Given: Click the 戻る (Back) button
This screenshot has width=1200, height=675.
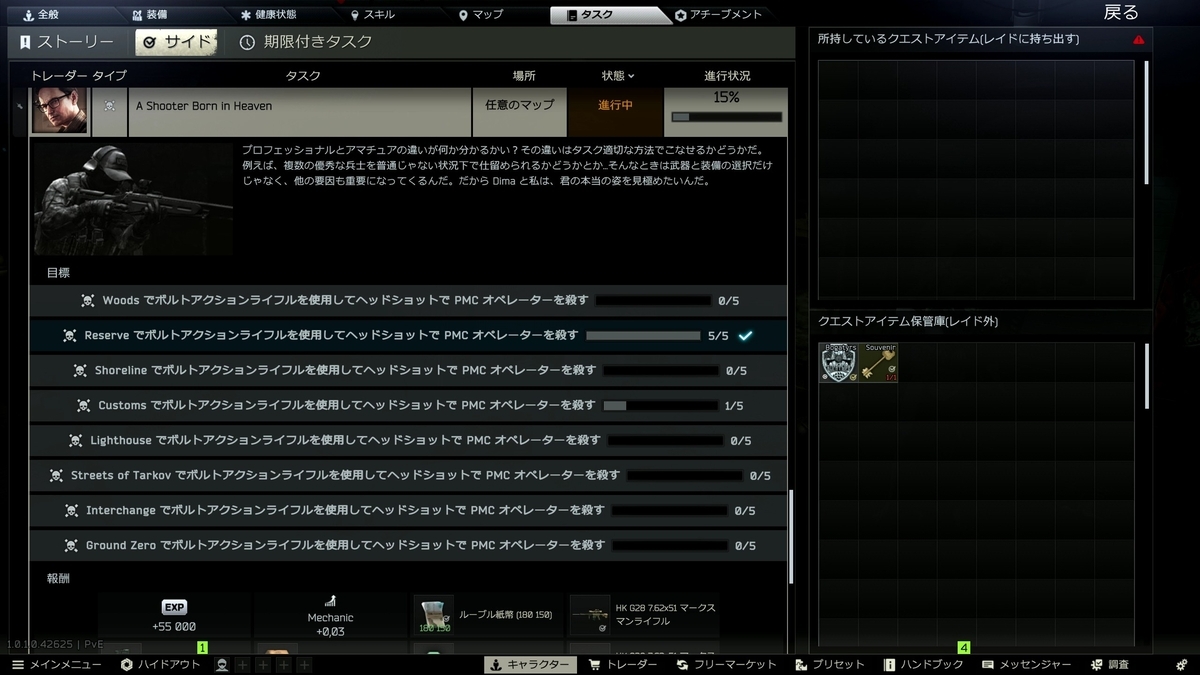Looking at the screenshot, I should pos(1120,13).
